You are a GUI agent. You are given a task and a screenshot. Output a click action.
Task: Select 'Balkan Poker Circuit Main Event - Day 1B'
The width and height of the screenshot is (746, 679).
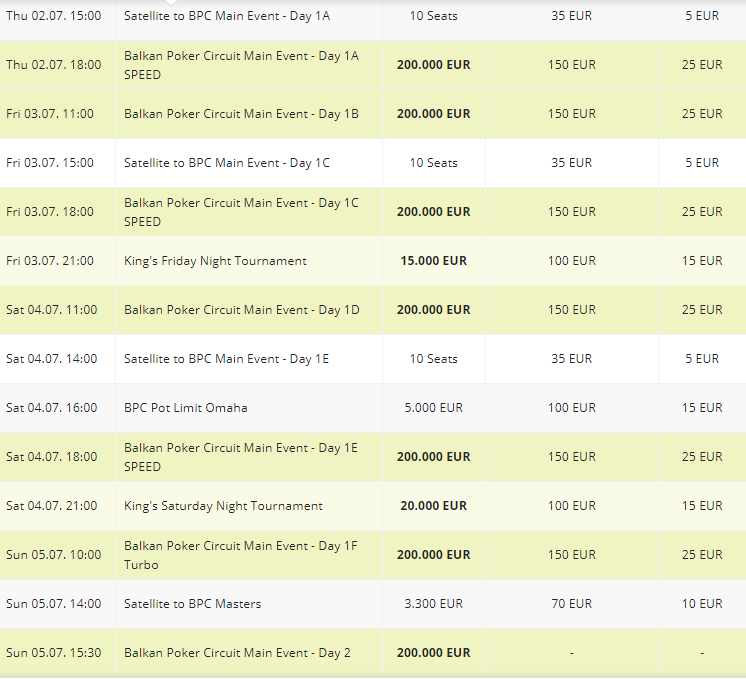click(241, 114)
